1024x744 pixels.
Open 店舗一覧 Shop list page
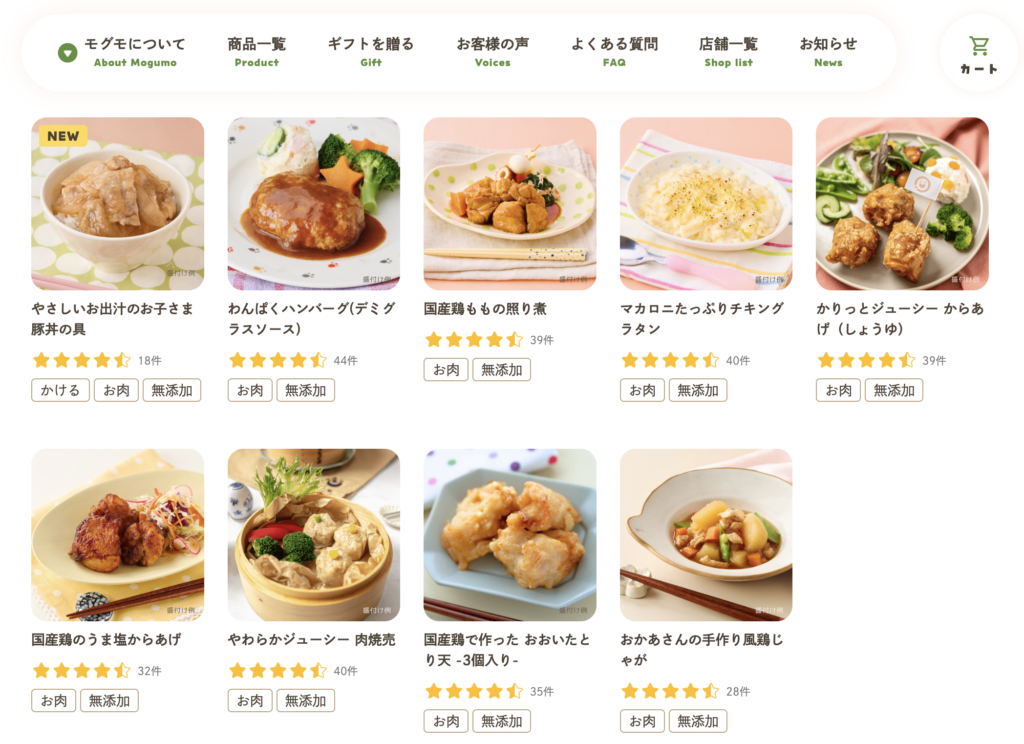(728, 52)
